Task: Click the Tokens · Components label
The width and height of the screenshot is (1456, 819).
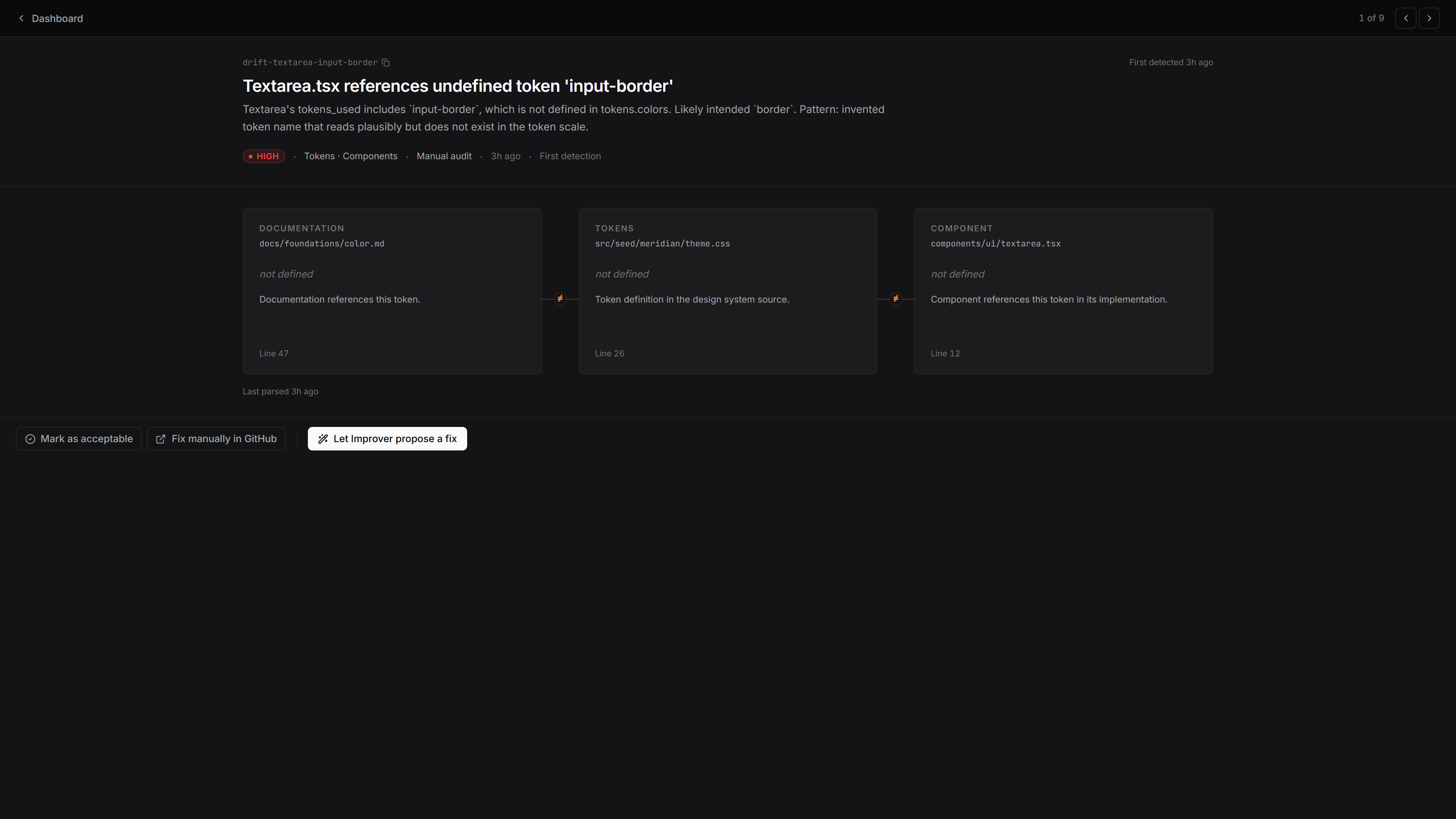Action: [x=350, y=156]
